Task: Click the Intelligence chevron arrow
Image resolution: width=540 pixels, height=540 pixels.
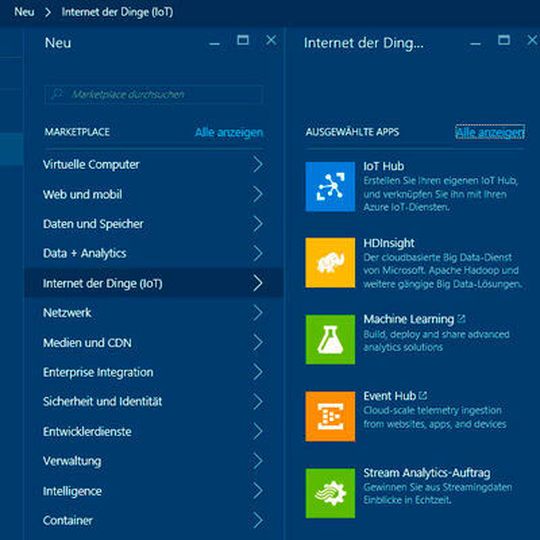Action: pos(258,491)
